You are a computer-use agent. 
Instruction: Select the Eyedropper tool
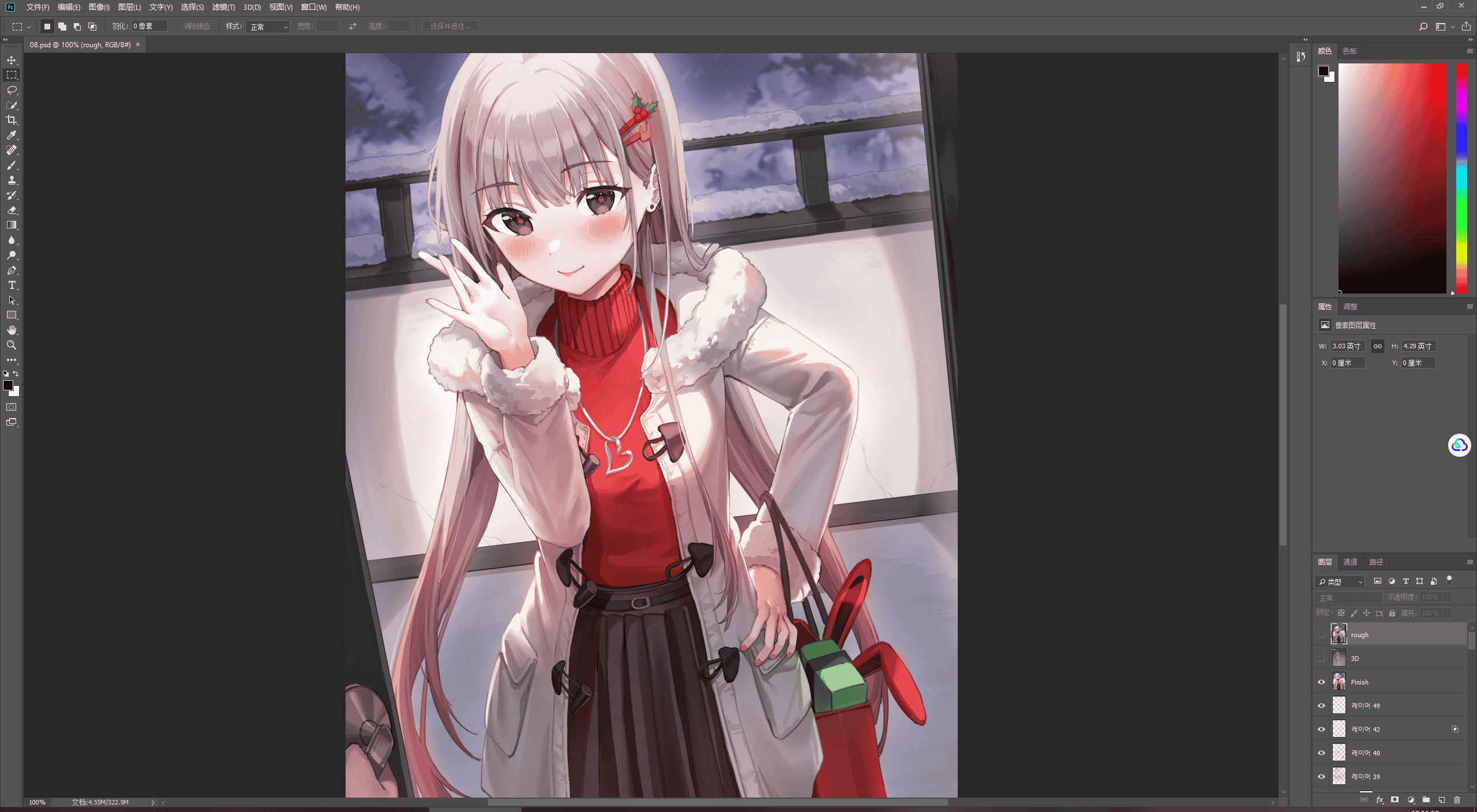[x=12, y=135]
